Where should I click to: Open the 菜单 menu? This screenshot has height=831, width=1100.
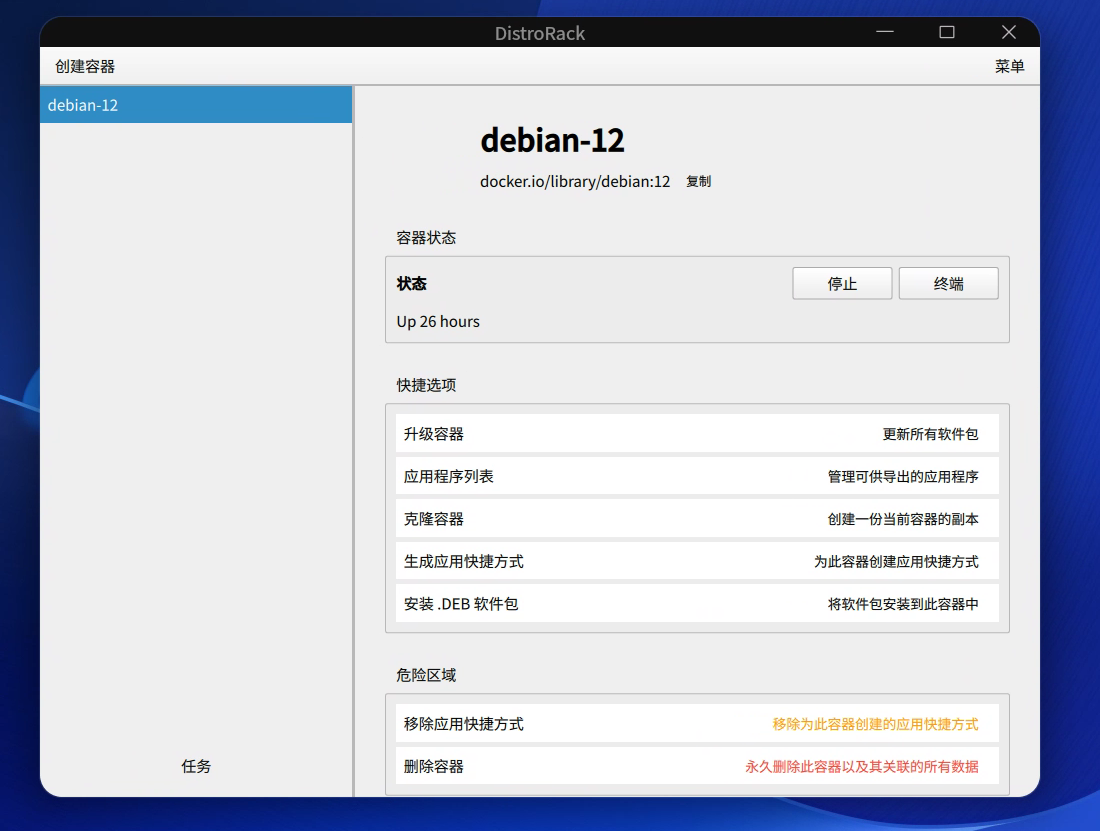pos(1010,67)
